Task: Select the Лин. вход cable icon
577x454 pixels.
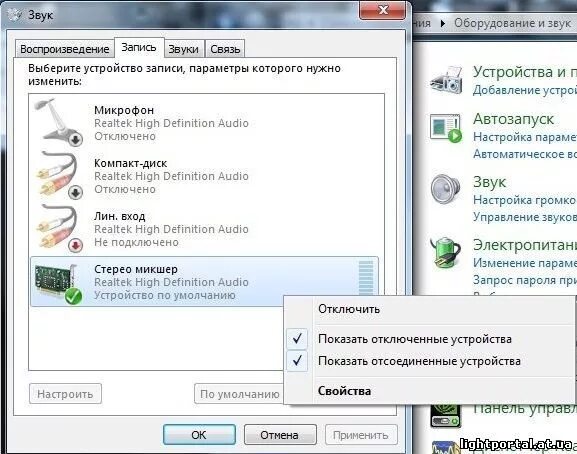Action: [x=59, y=228]
